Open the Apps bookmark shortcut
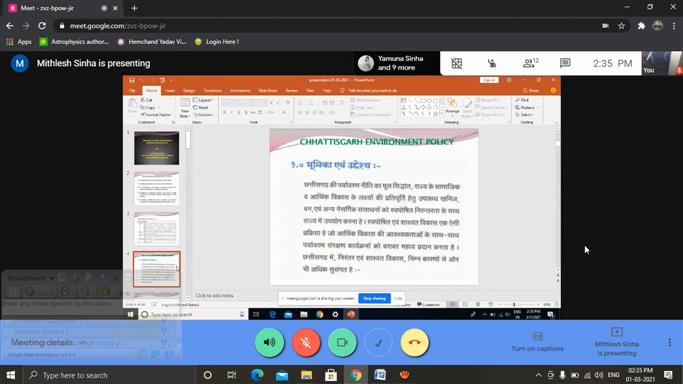Viewport: 683px width, 384px height. 19,42
